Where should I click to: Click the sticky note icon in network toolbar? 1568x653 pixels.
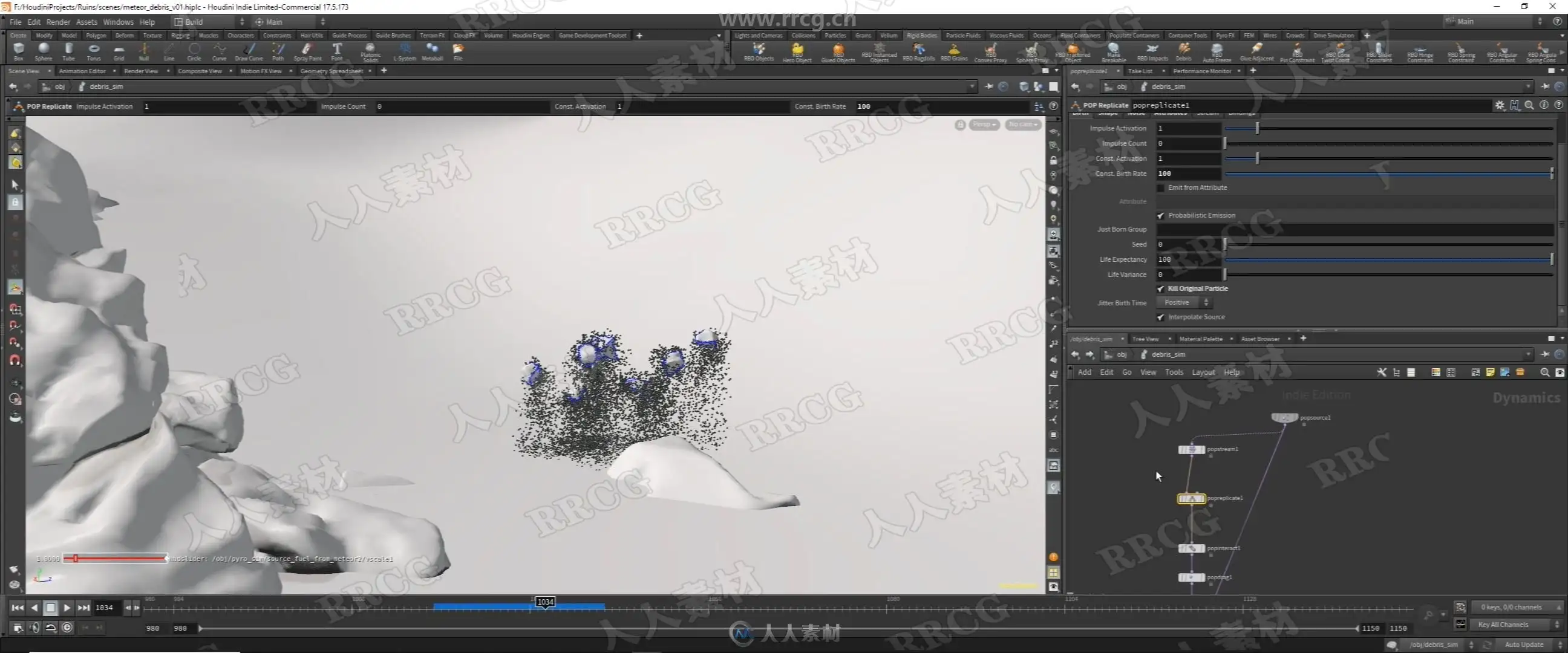click(1489, 372)
